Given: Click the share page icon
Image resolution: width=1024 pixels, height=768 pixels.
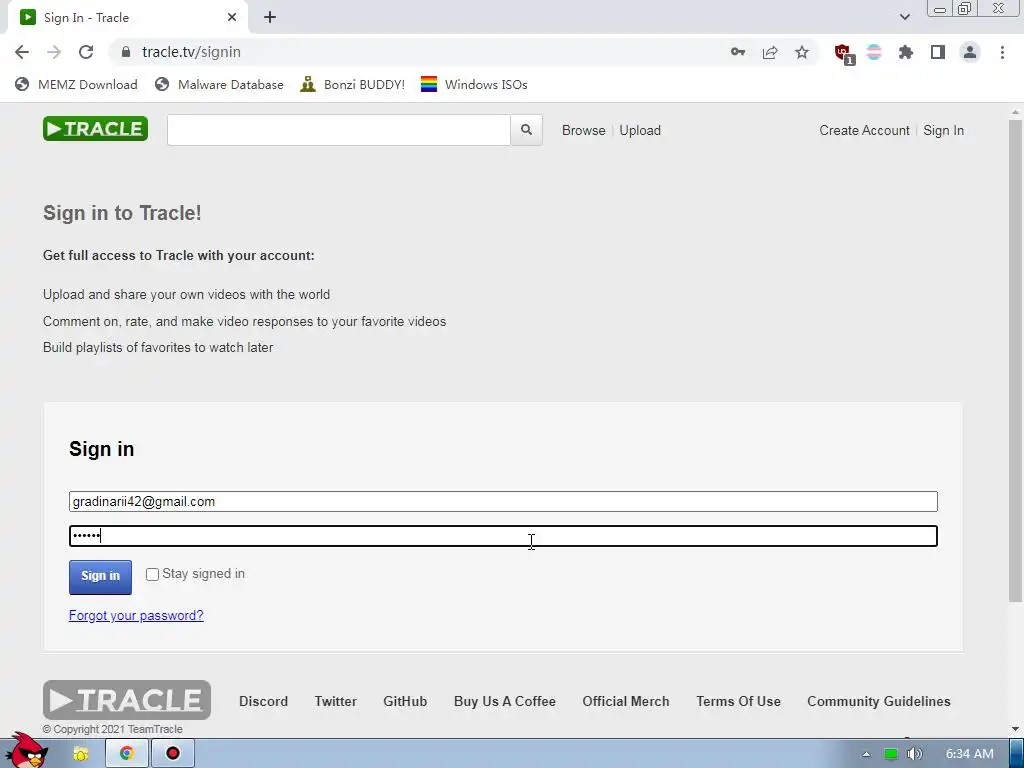Looking at the screenshot, I should pyautogui.click(x=770, y=52).
